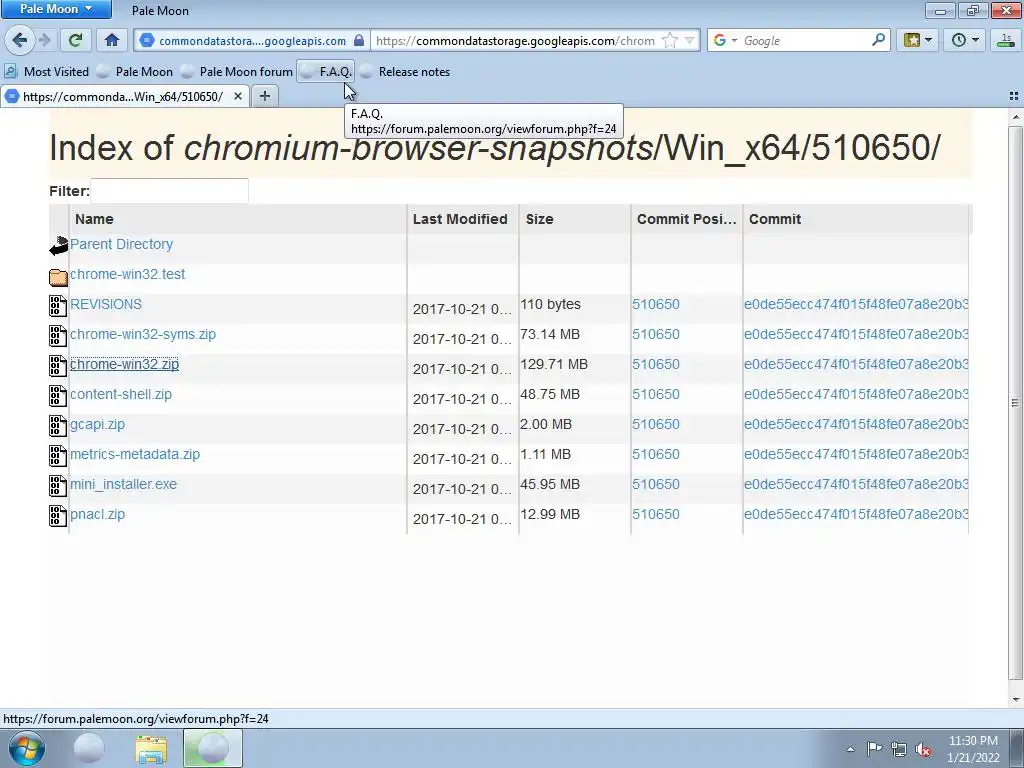Screen dimensions: 1024x768
Task: Go back using the back arrow button
Action: [20, 40]
